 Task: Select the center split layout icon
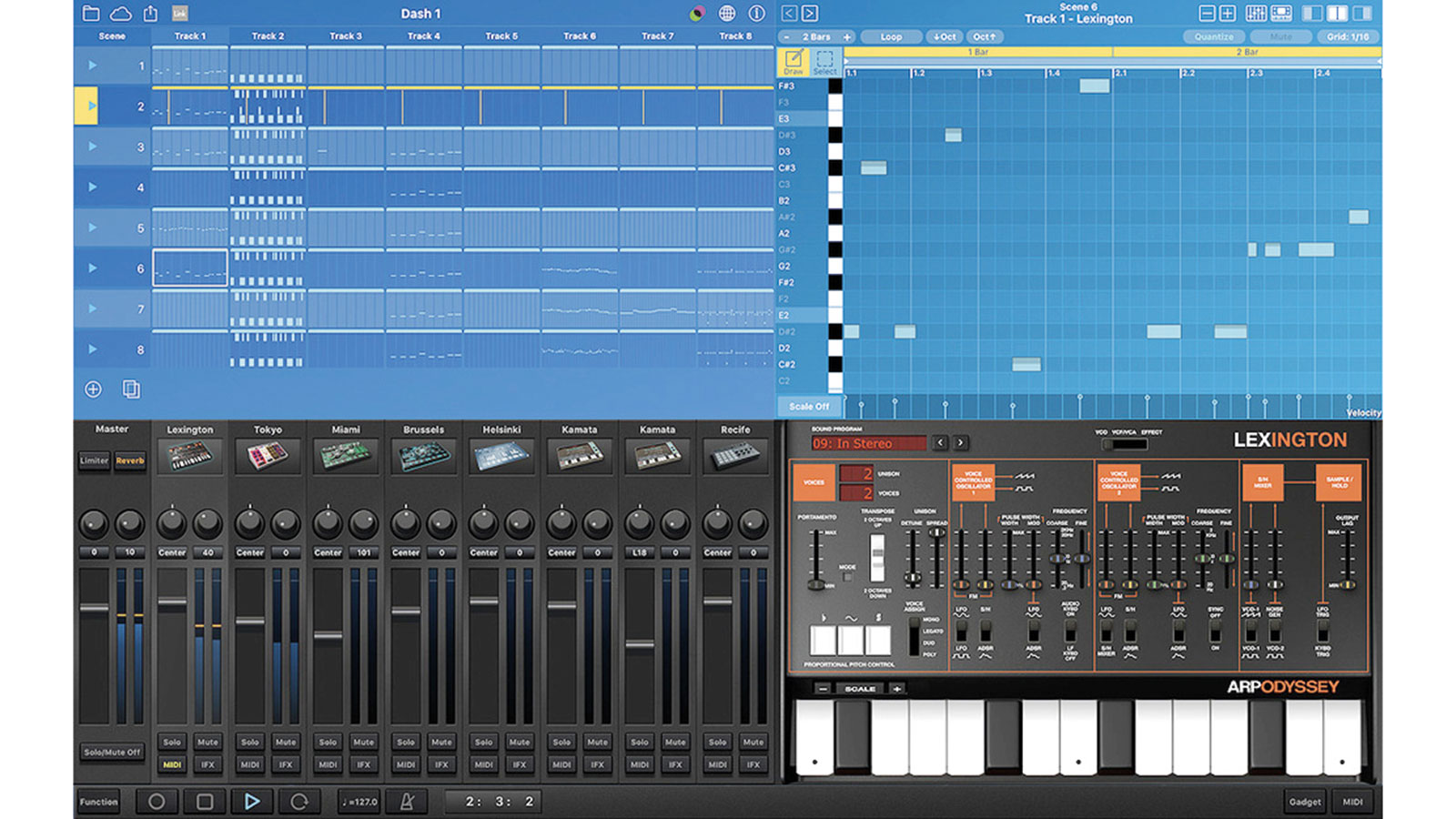[x=1338, y=14]
